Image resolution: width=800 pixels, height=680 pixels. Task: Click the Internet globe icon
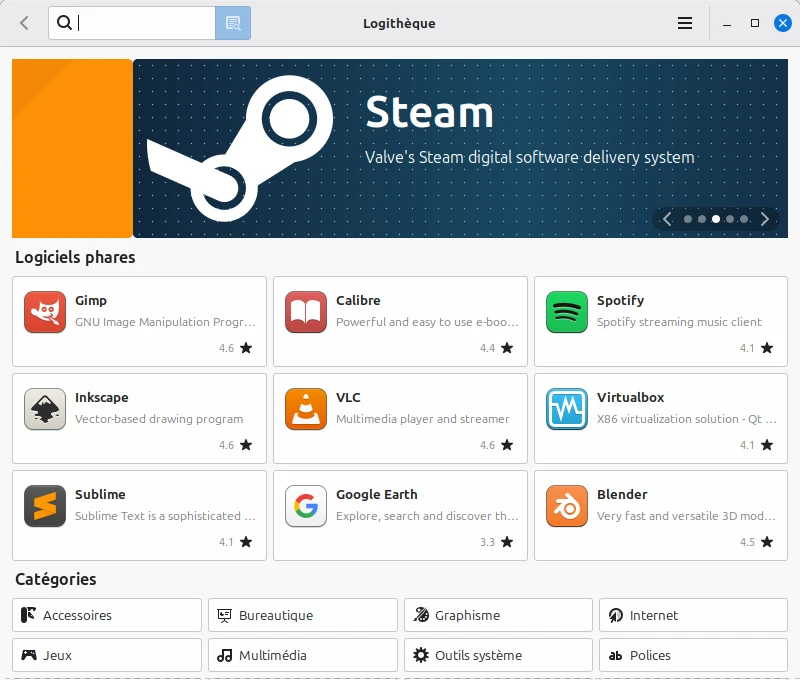pos(615,615)
